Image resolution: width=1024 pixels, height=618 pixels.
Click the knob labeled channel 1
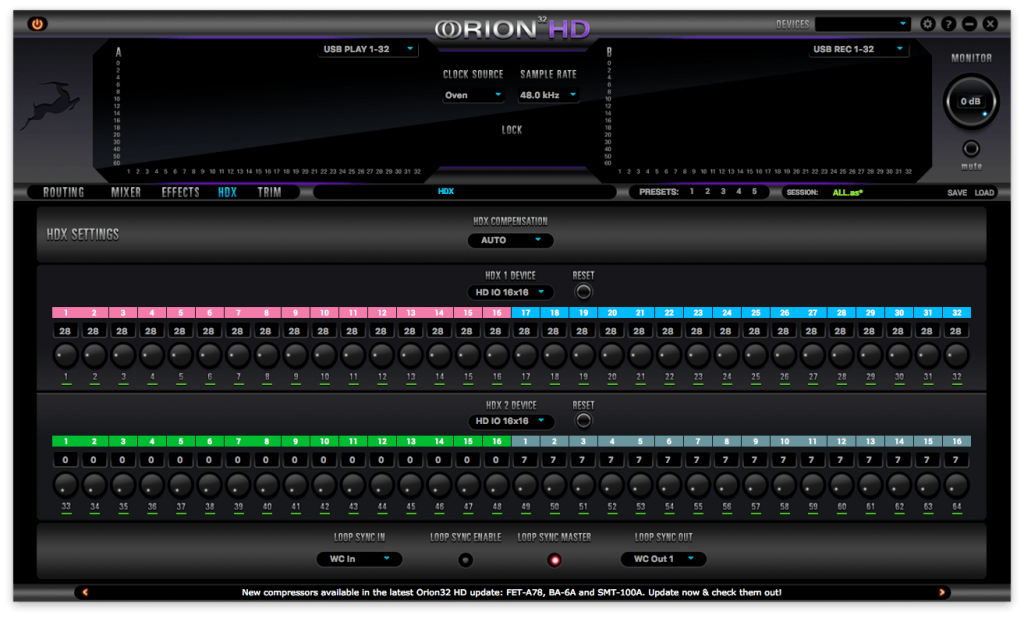coord(65,356)
